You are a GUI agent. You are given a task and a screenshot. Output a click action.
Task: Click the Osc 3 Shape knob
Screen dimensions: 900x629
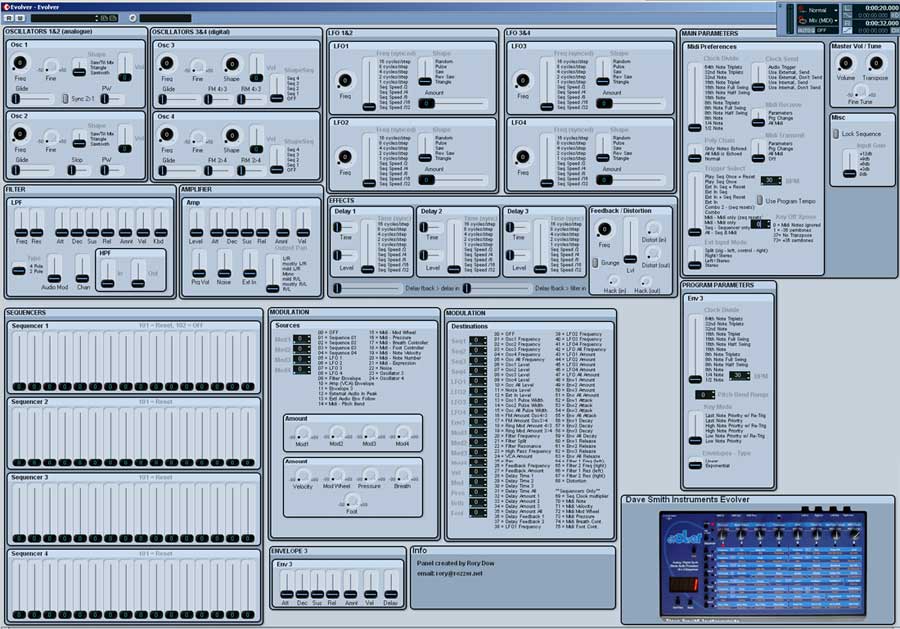pyautogui.click(x=232, y=64)
